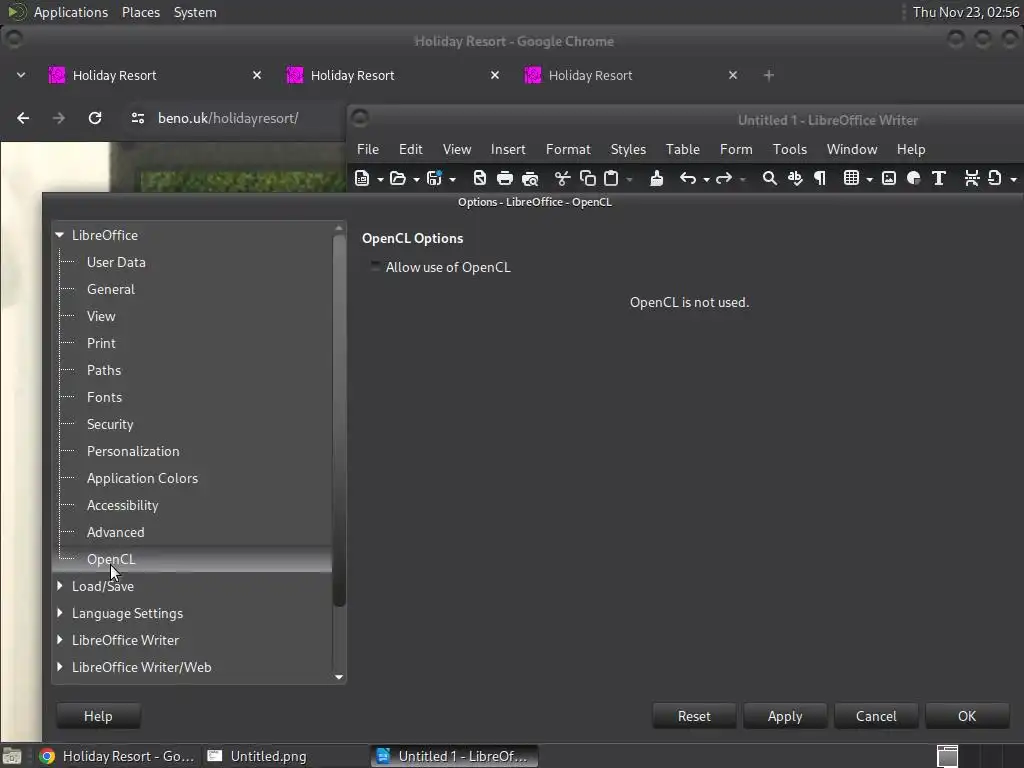Click the Copy icon
This screenshot has height=768, width=1024.
coord(587,178)
